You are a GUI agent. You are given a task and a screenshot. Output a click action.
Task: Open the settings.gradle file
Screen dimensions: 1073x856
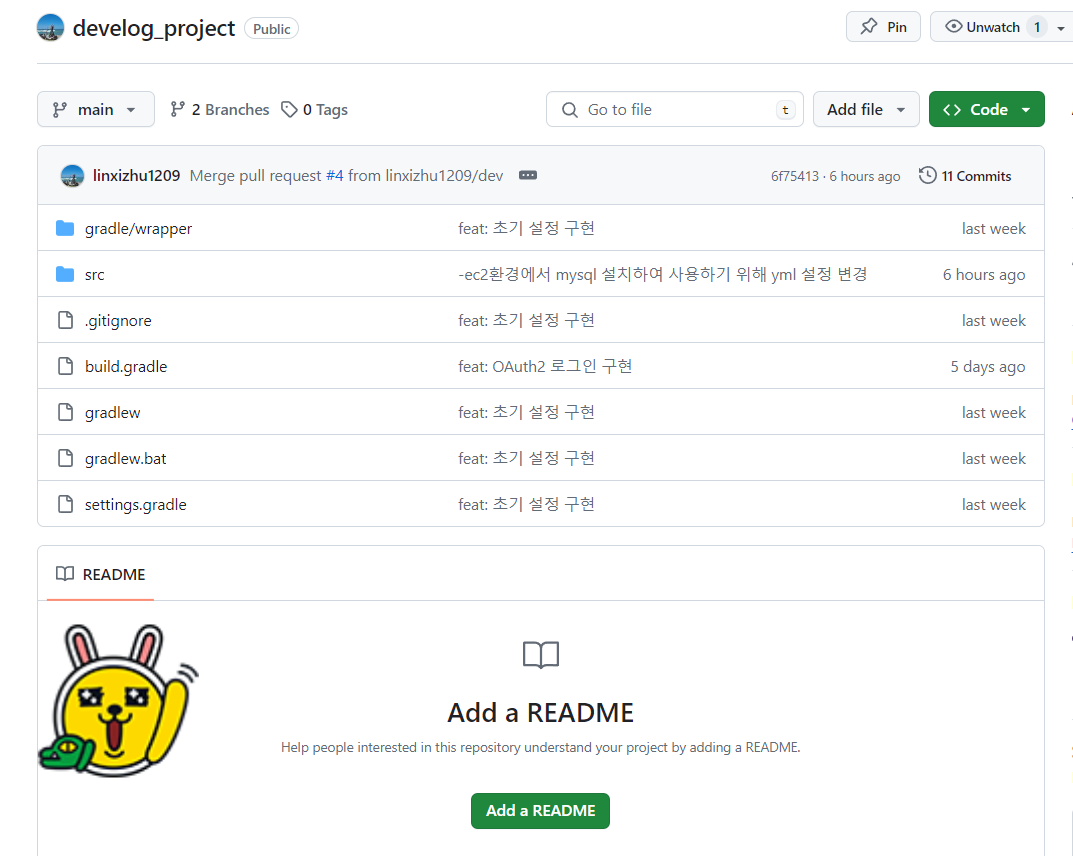pyautogui.click(x=135, y=504)
